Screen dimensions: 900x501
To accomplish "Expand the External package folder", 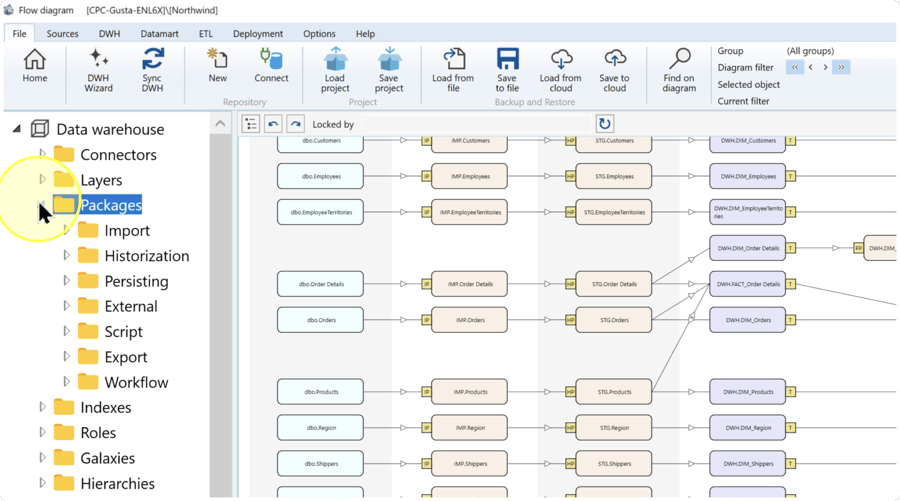I will pyautogui.click(x=67, y=305).
